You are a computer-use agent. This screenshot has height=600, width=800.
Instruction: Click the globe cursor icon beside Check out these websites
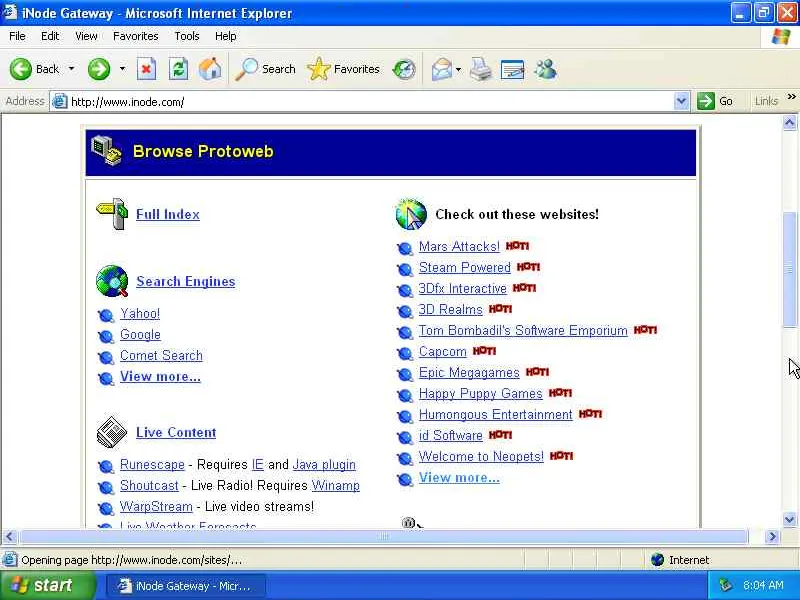click(x=411, y=214)
